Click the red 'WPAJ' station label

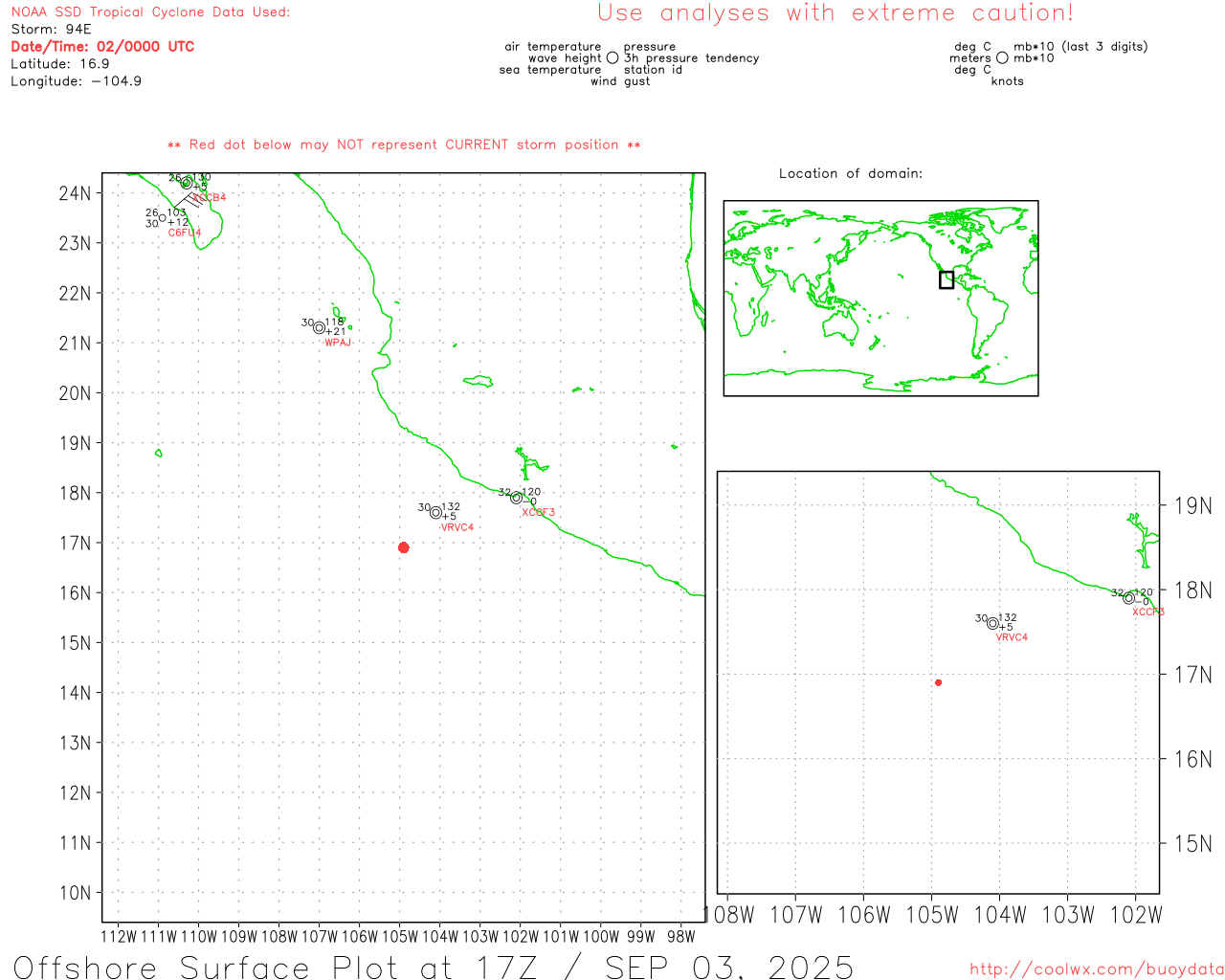338,343
